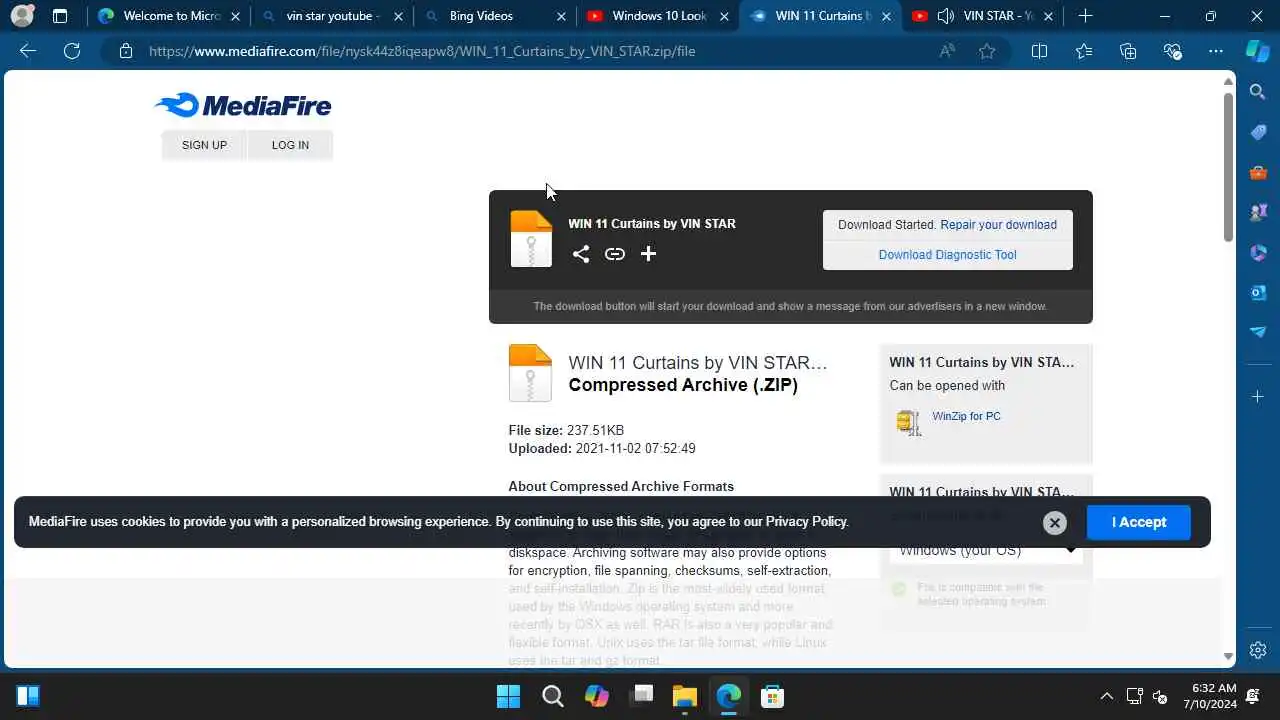Open the Edge profile avatar
Screen dimensions: 1280x720
coord(22,16)
